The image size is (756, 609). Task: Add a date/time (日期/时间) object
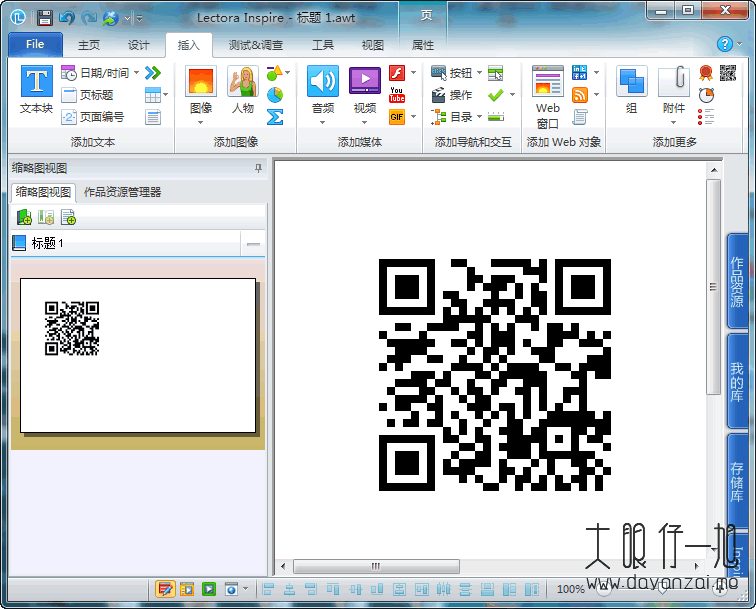[x=96, y=73]
